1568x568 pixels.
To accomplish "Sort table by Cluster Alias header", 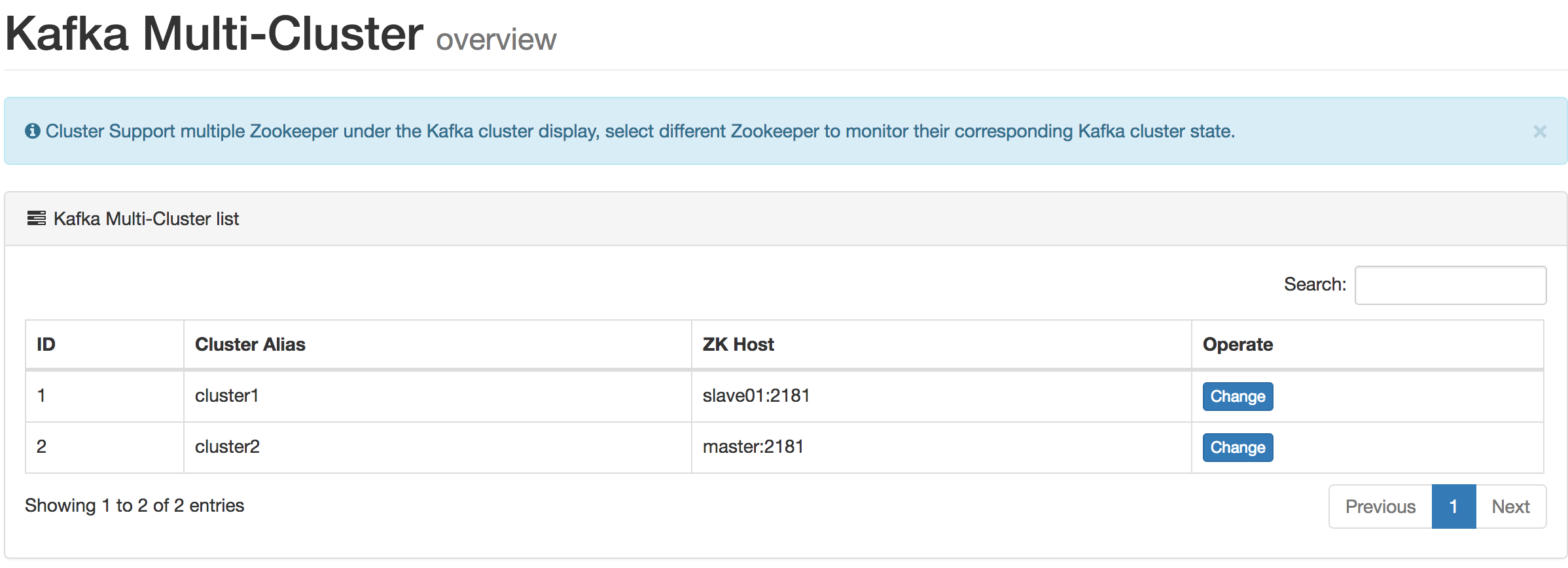I will 438,344.
